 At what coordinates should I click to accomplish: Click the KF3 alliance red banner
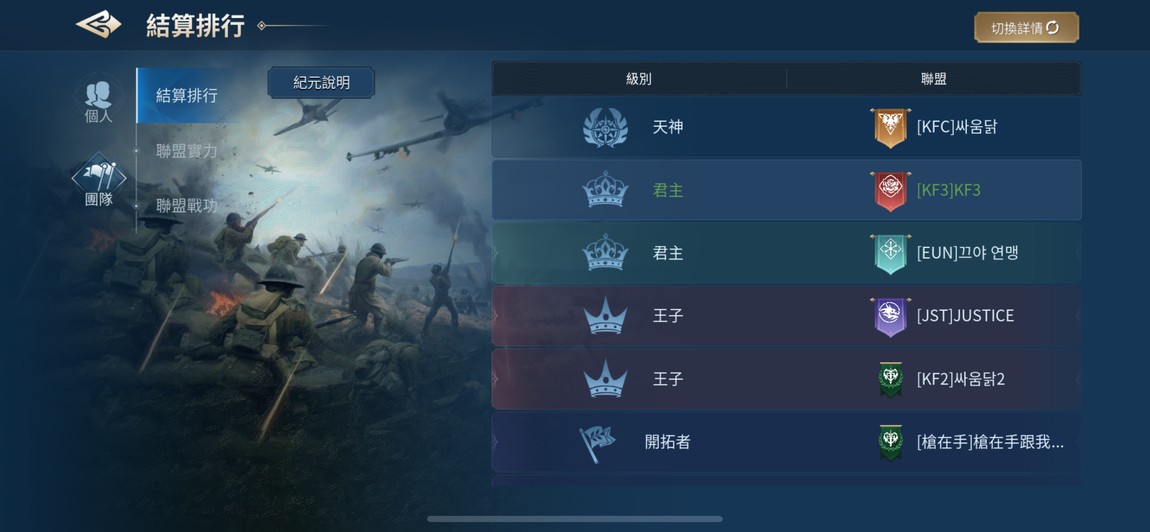tap(890, 191)
